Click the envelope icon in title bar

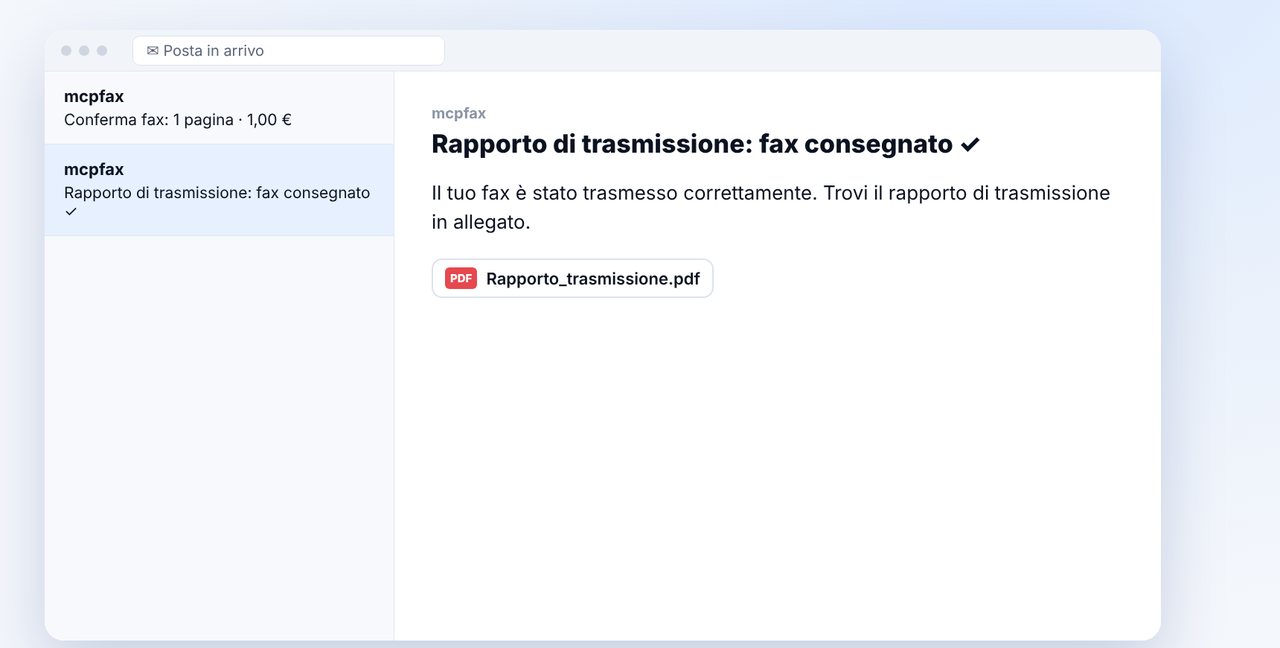(x=153, y=50)
